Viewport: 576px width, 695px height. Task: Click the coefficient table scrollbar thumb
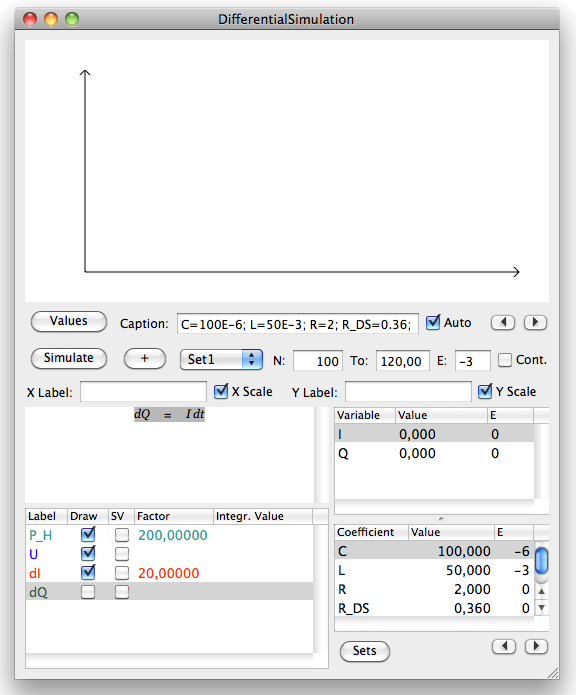coord(541,561)
